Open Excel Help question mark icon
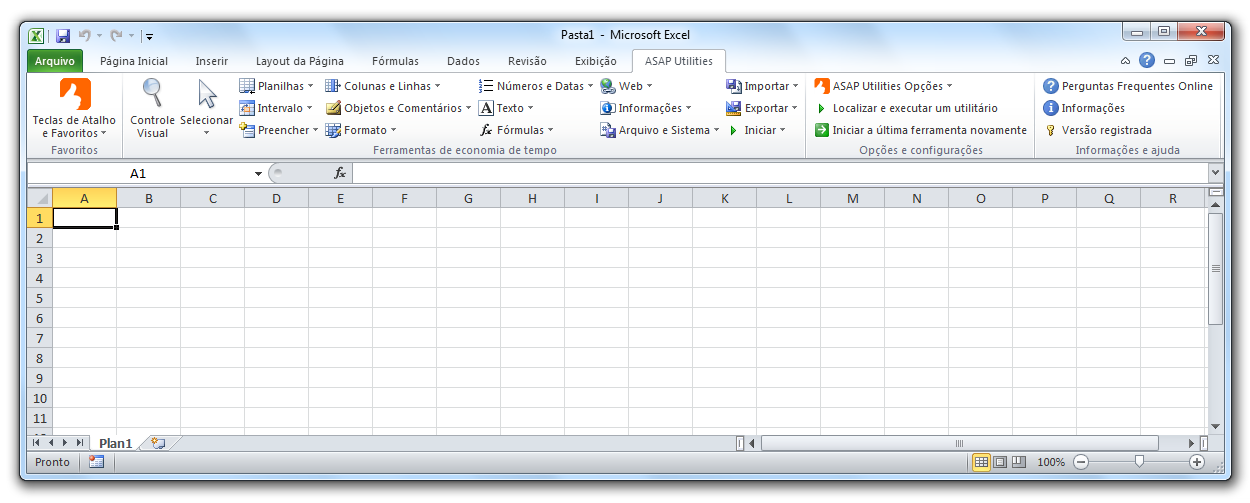Viewport: 1250px width, 503px height. tap(1147, 61)
